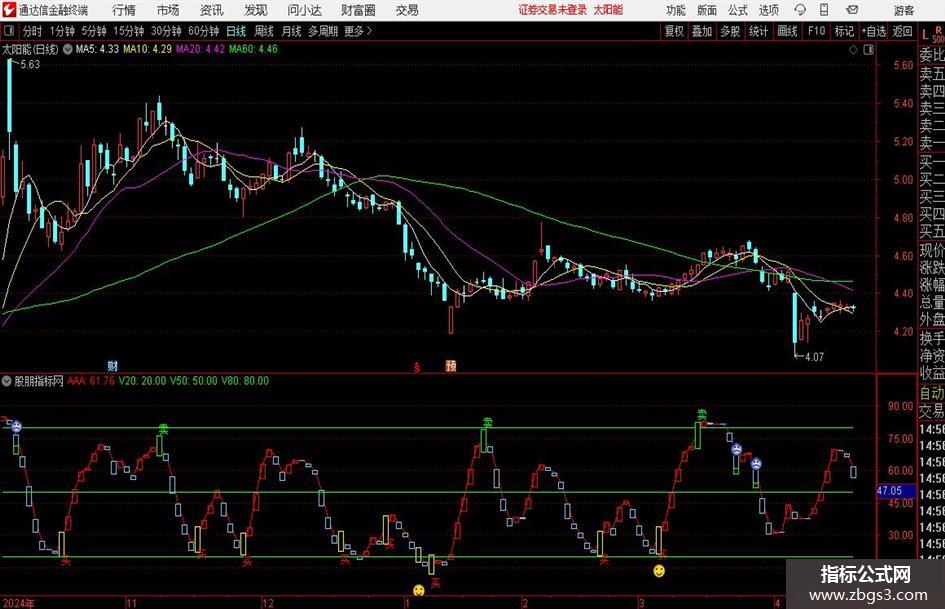The height and width of the screenshot is (609, 945).
Task: Expand the 股朋指标网 indicator dropdown arrow
Action: [7, 381]
